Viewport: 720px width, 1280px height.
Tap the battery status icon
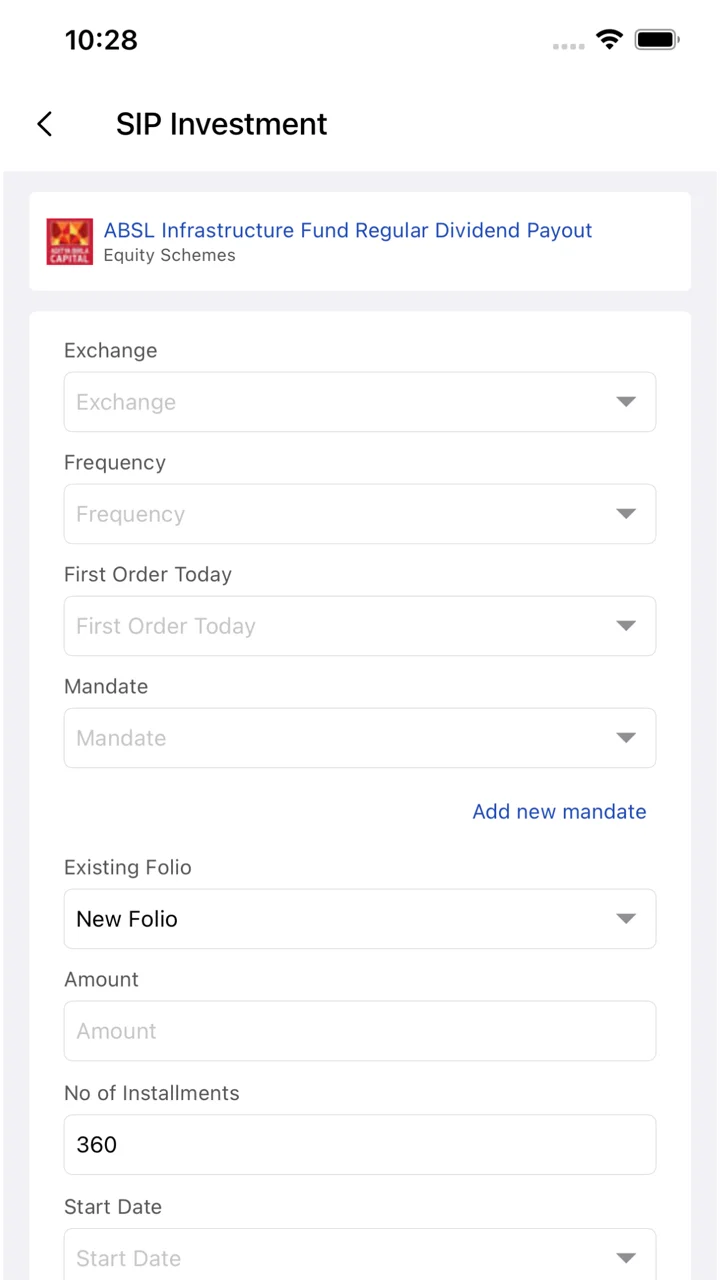(x=658, y=40)
